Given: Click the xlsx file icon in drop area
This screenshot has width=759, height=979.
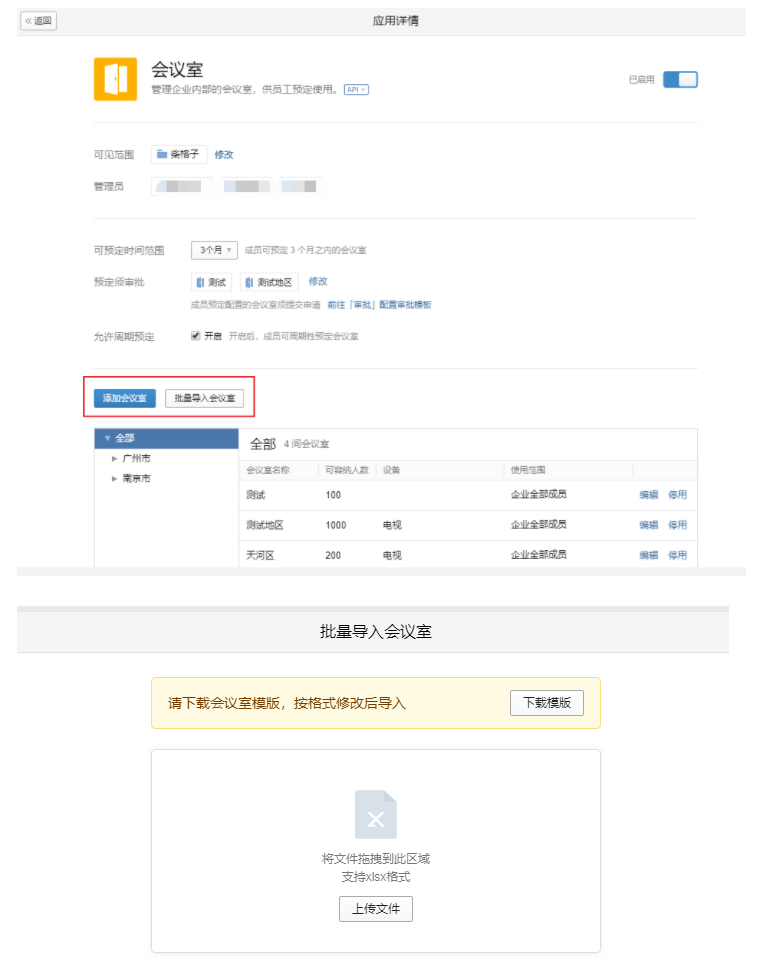Looking at the screenshot, I should [376, 815].
